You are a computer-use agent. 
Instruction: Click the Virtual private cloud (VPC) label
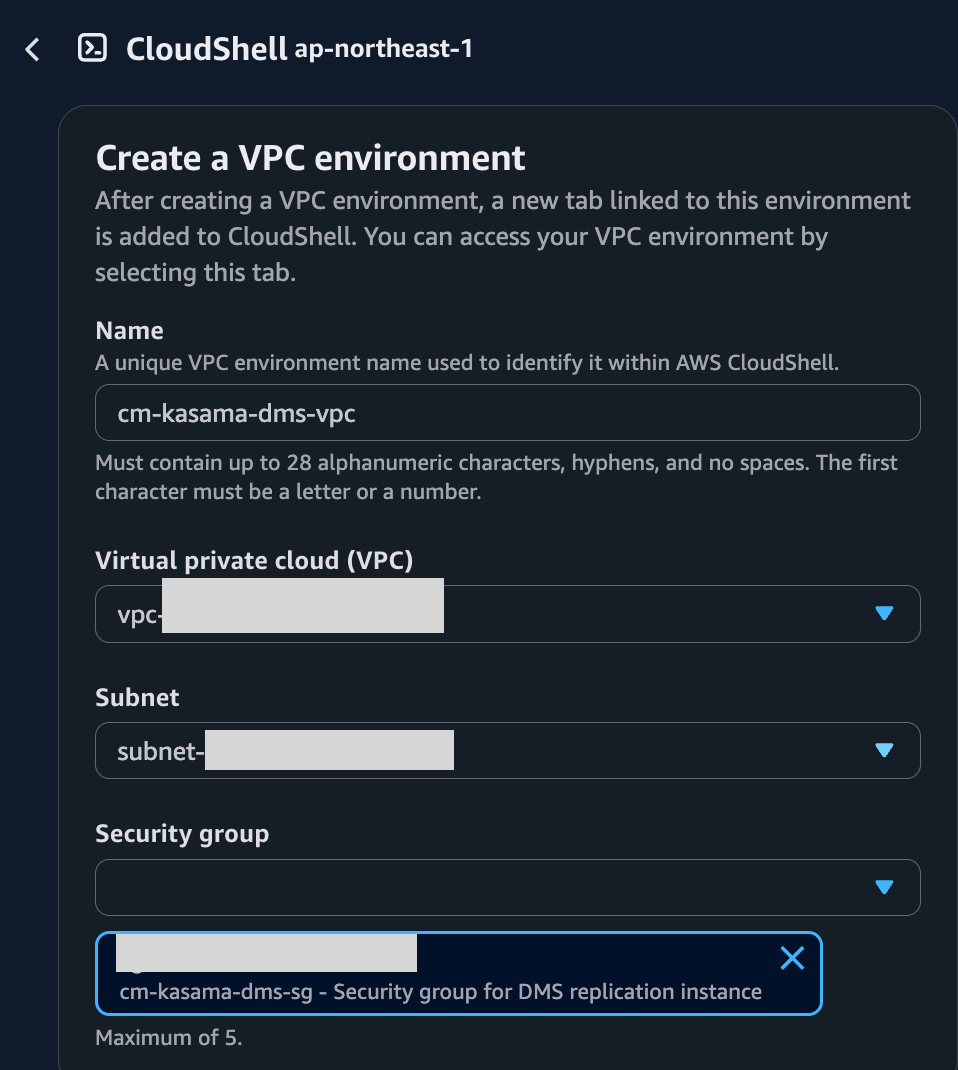point(255,560)
